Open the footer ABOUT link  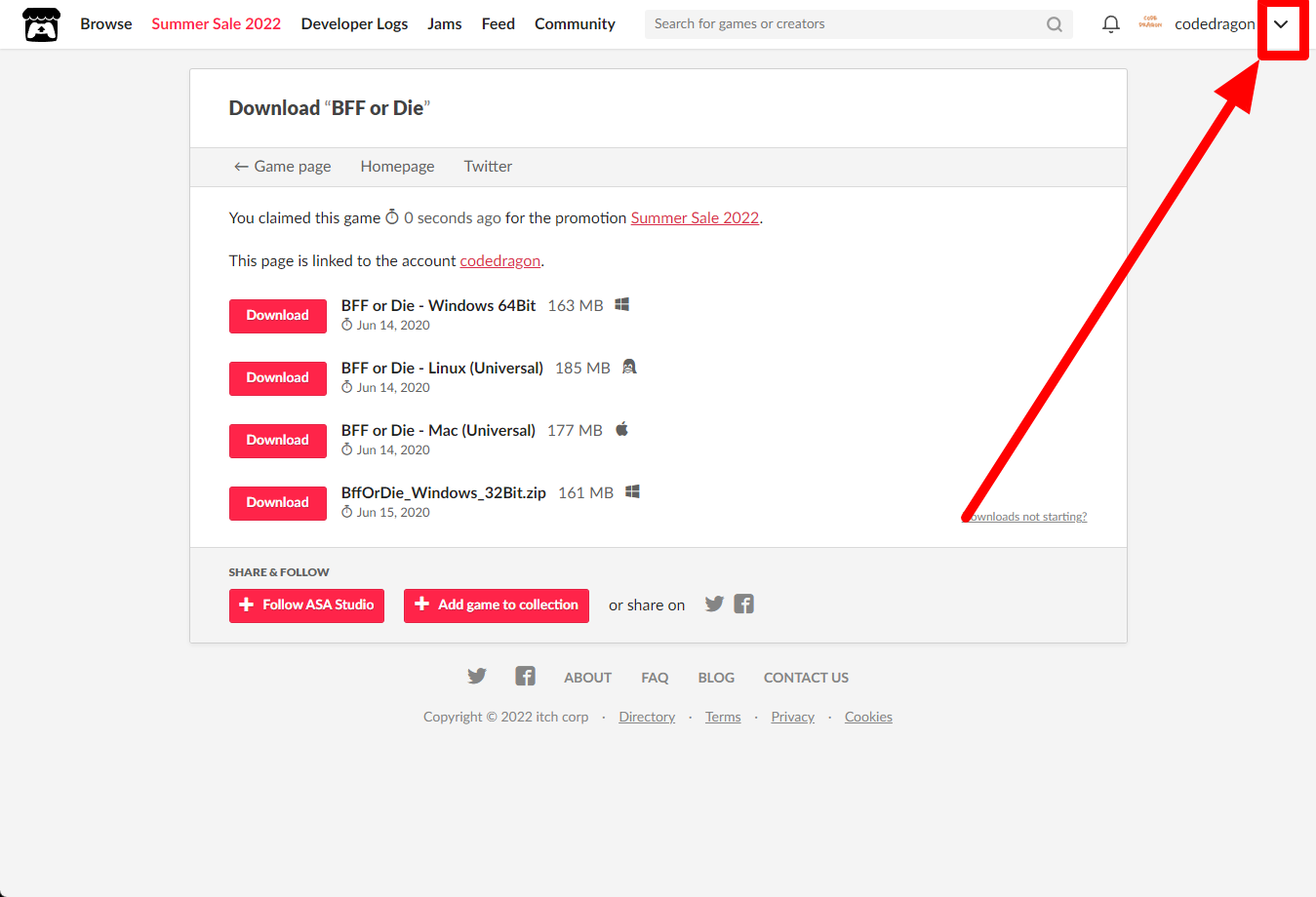(x=587, y=678)
